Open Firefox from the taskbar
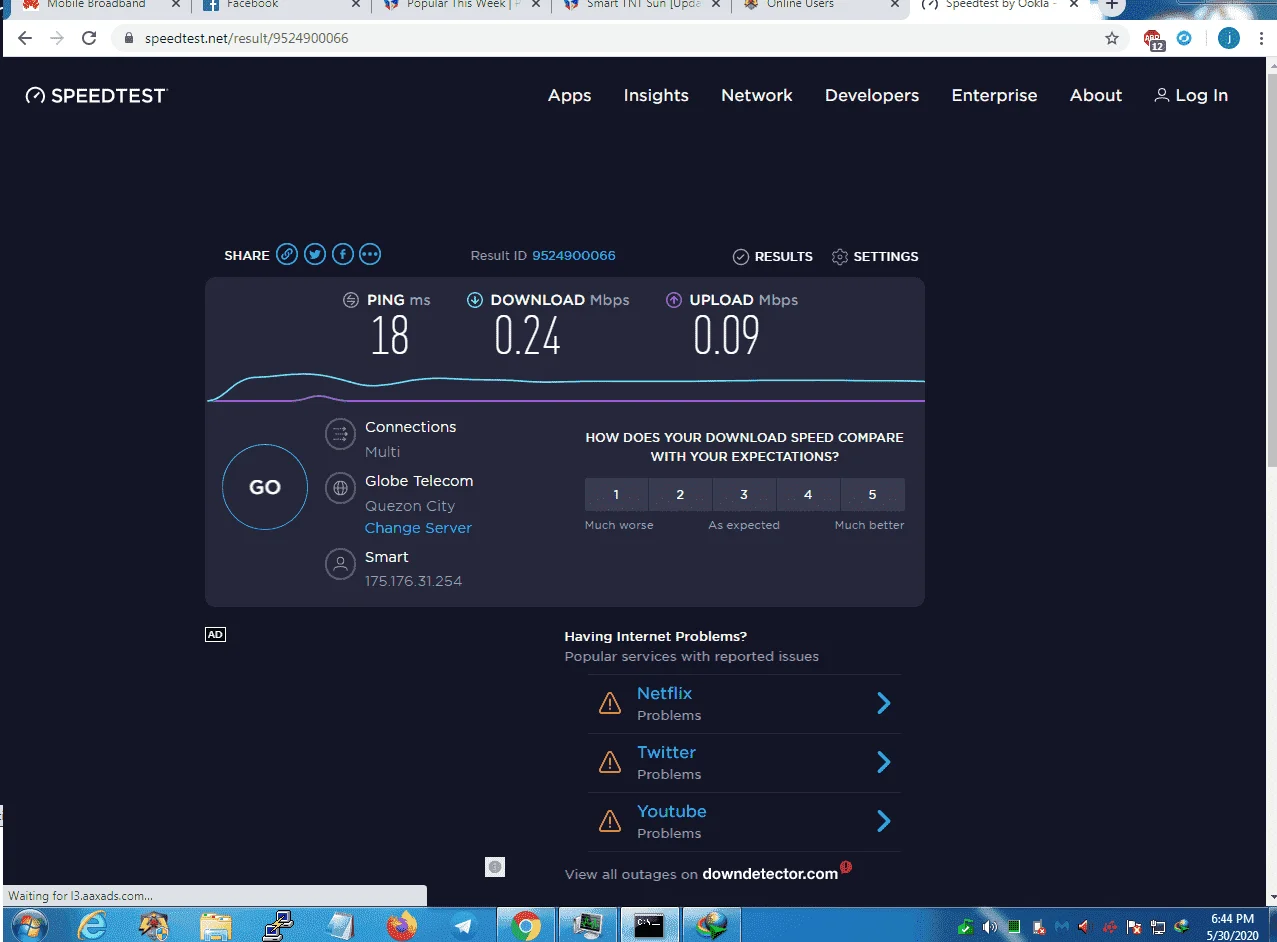Screen dimensions: 1277x942 (x=401, y=926)
